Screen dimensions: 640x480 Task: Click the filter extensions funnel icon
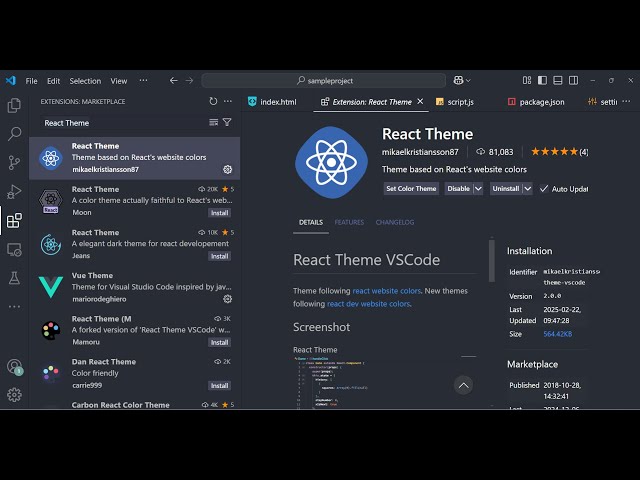coord(227,122)
